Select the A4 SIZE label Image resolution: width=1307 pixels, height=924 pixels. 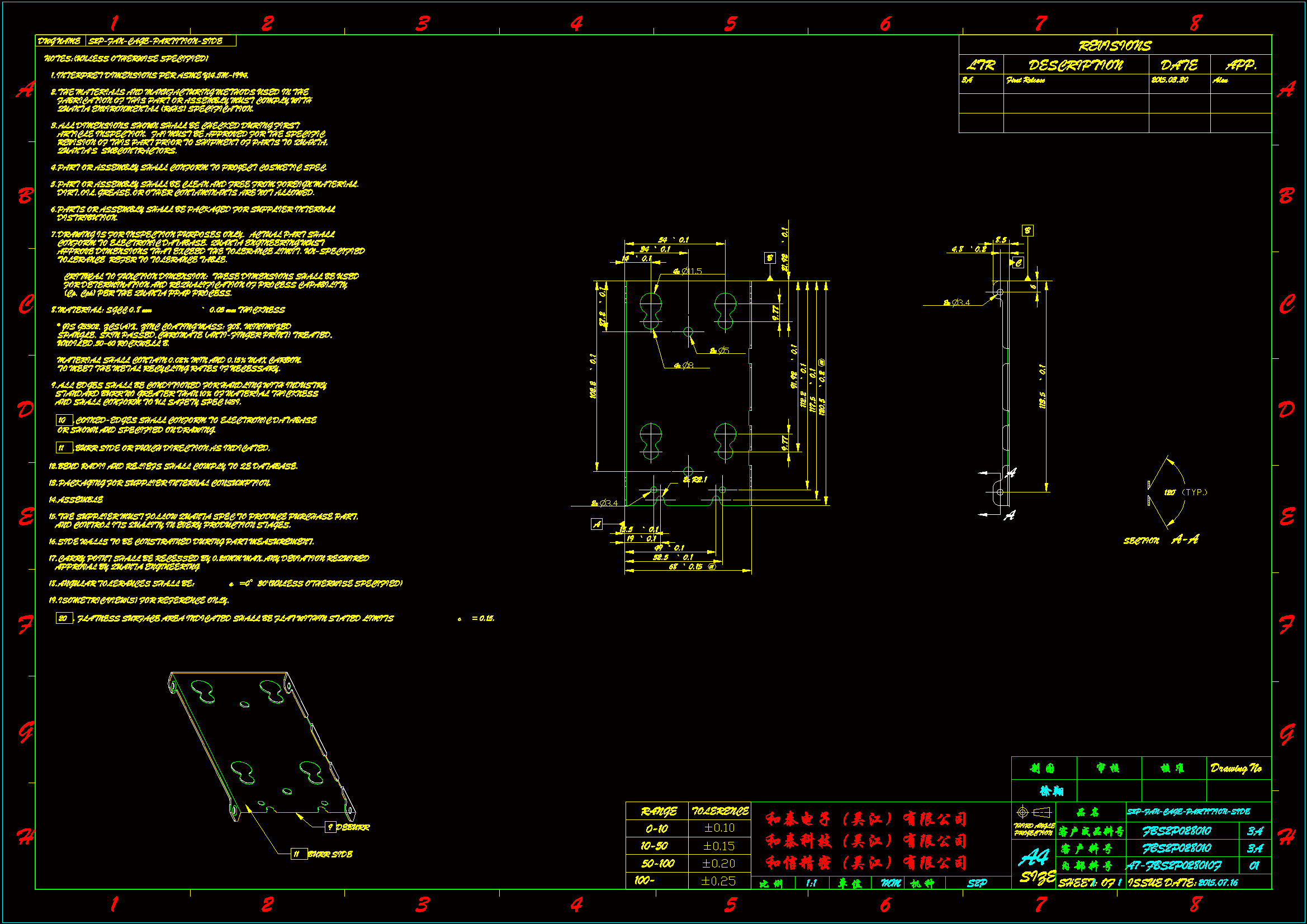click(1035, 865)
